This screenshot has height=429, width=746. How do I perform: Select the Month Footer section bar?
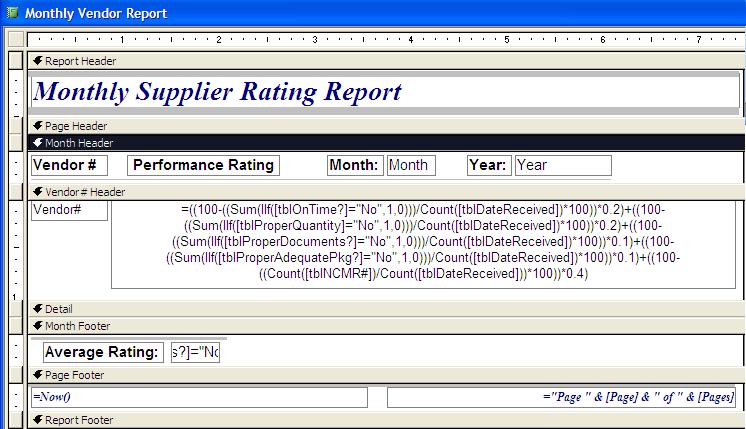[x=386, y=326]
